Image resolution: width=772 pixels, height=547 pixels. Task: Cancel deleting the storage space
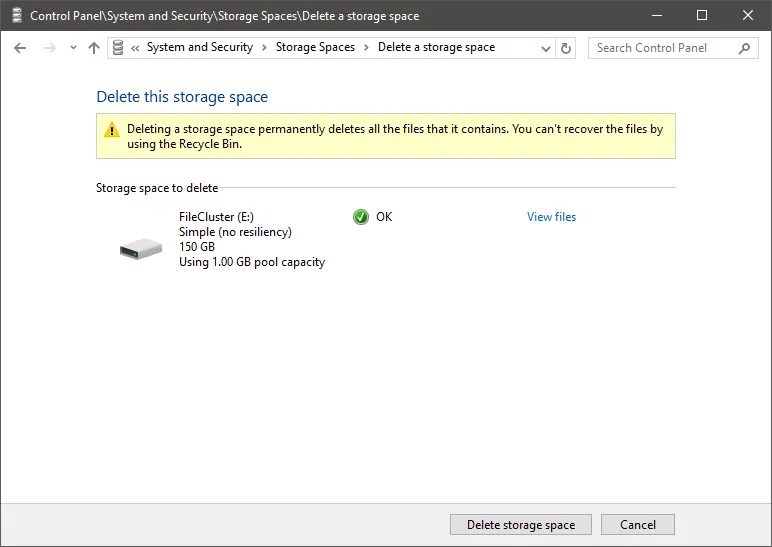click(638, 525)
